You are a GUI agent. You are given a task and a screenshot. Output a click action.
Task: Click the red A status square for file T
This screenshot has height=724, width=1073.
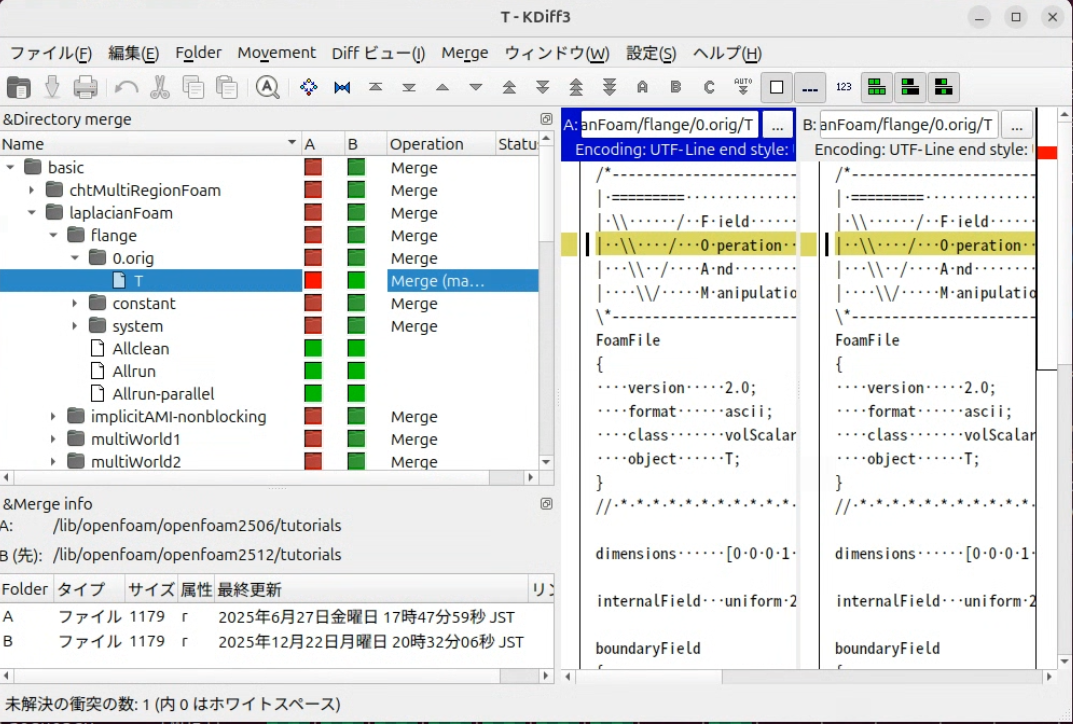313,281
